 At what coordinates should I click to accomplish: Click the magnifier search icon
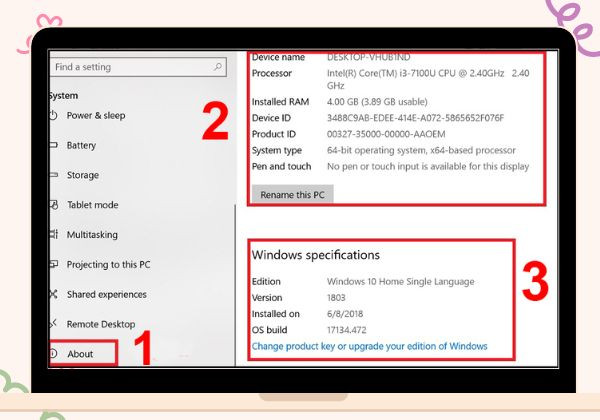point(218,67)
